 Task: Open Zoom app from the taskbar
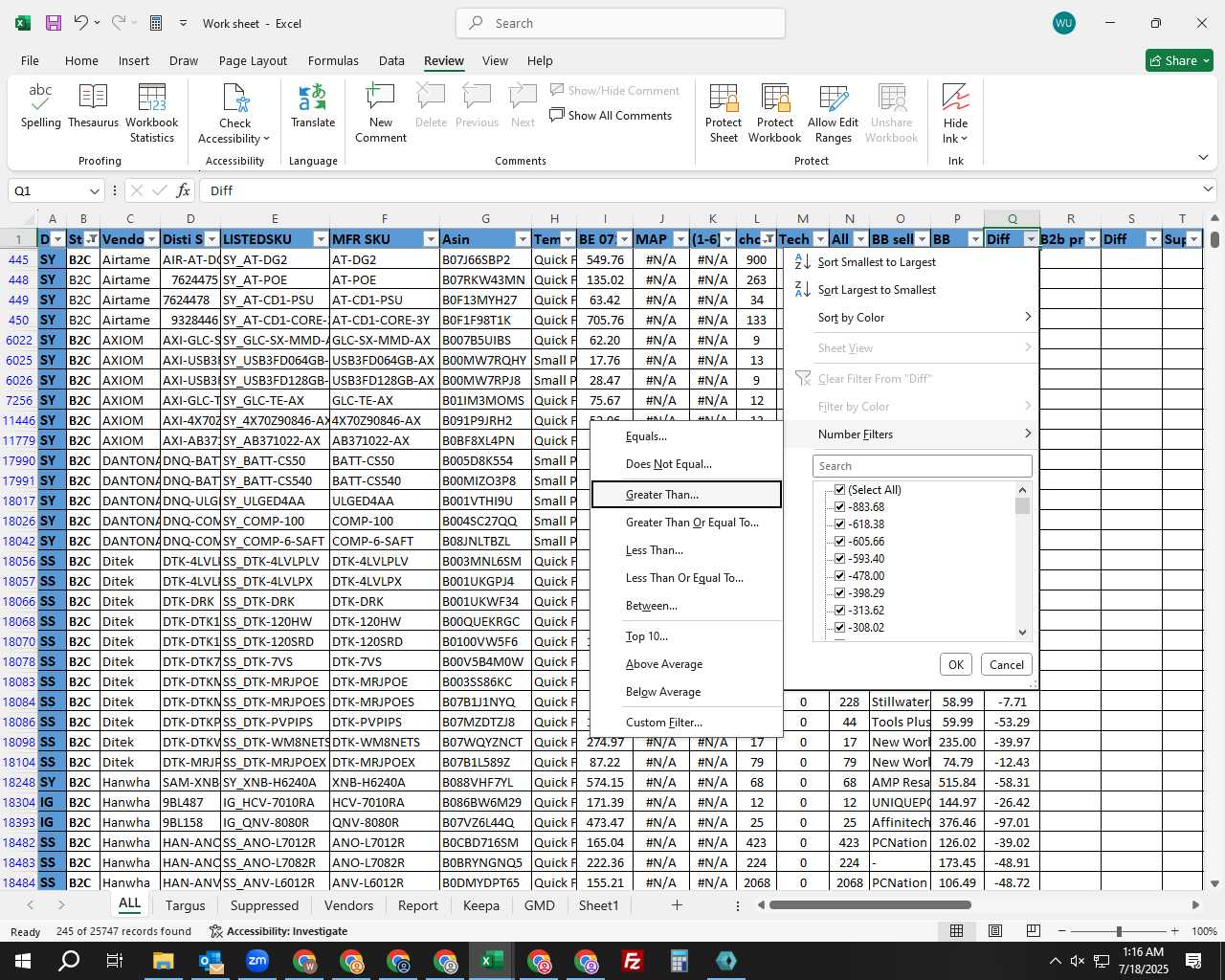coord(256,961)
